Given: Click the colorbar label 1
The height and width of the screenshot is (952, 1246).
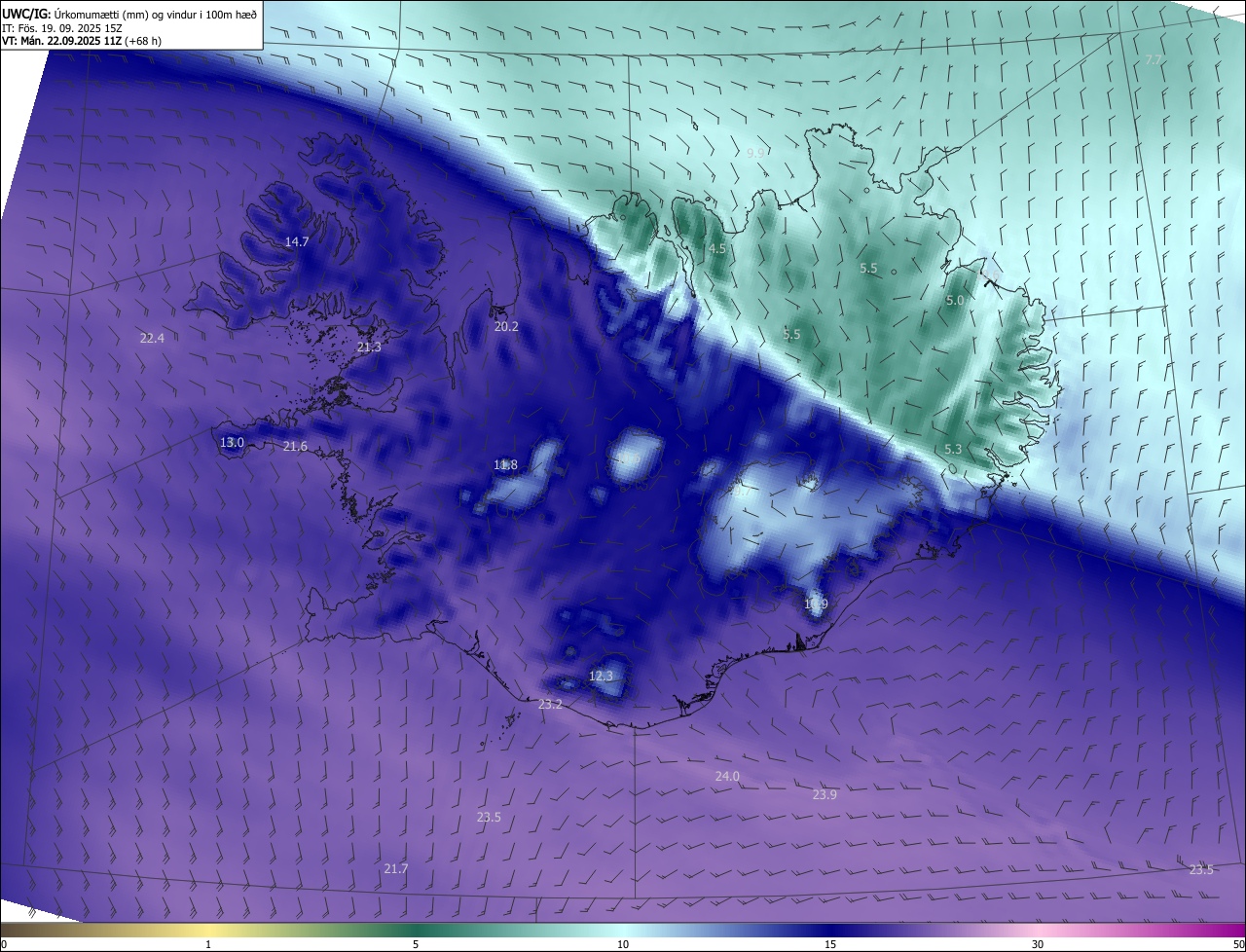Looking at the screenshot, I should 208,944.
